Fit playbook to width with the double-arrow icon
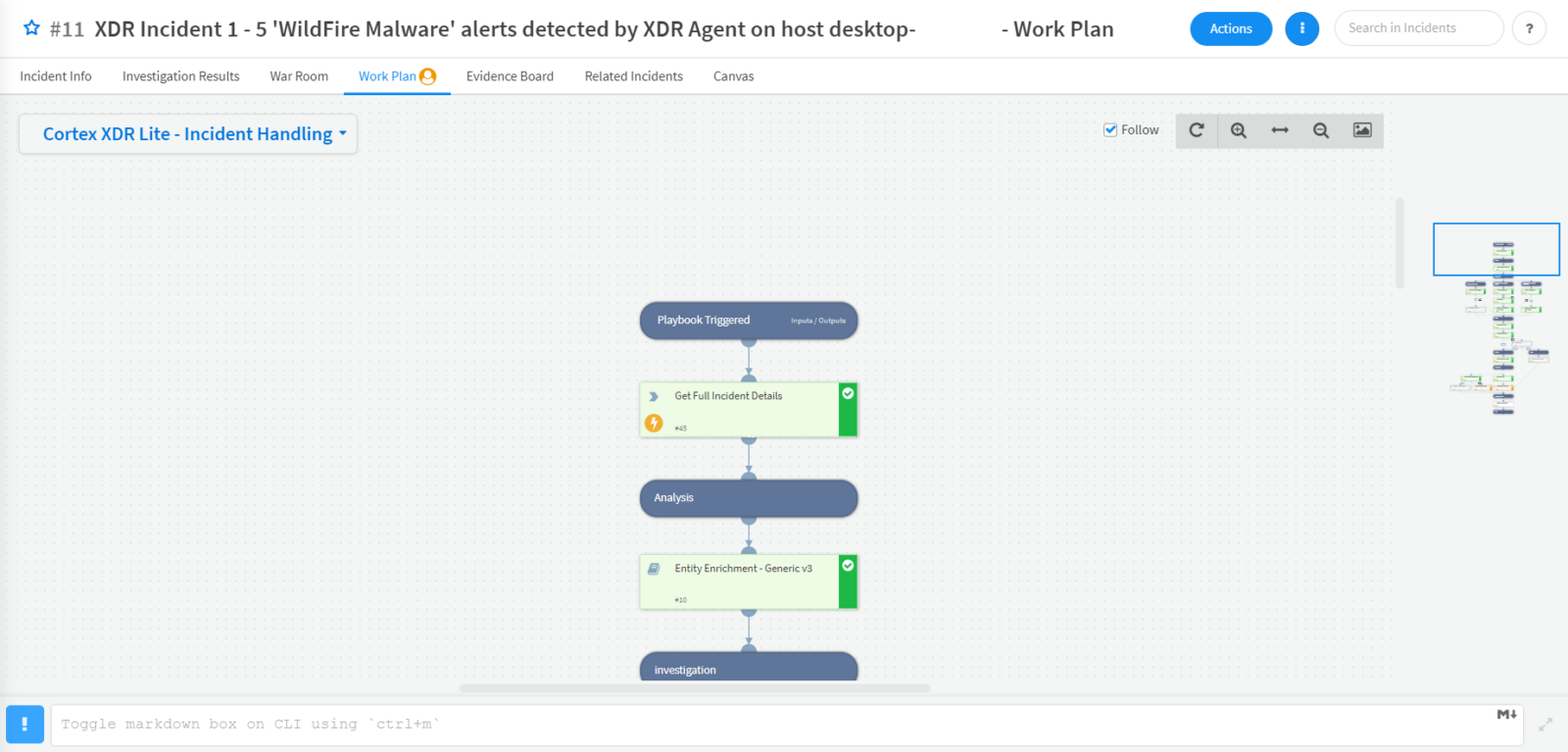The height and width of the screenshot is (752, 1568). click(x=1280, y=130)
